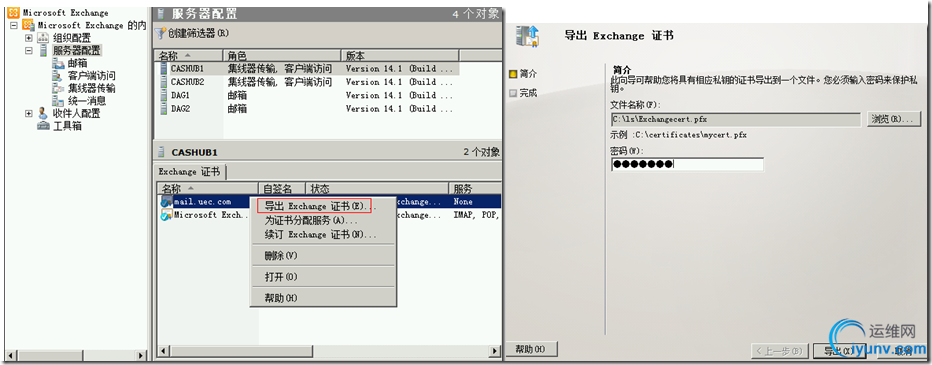Collapse the 服务器配置 tree node
The width and height of the screenshot is (932, 365).
pos(28,51)
